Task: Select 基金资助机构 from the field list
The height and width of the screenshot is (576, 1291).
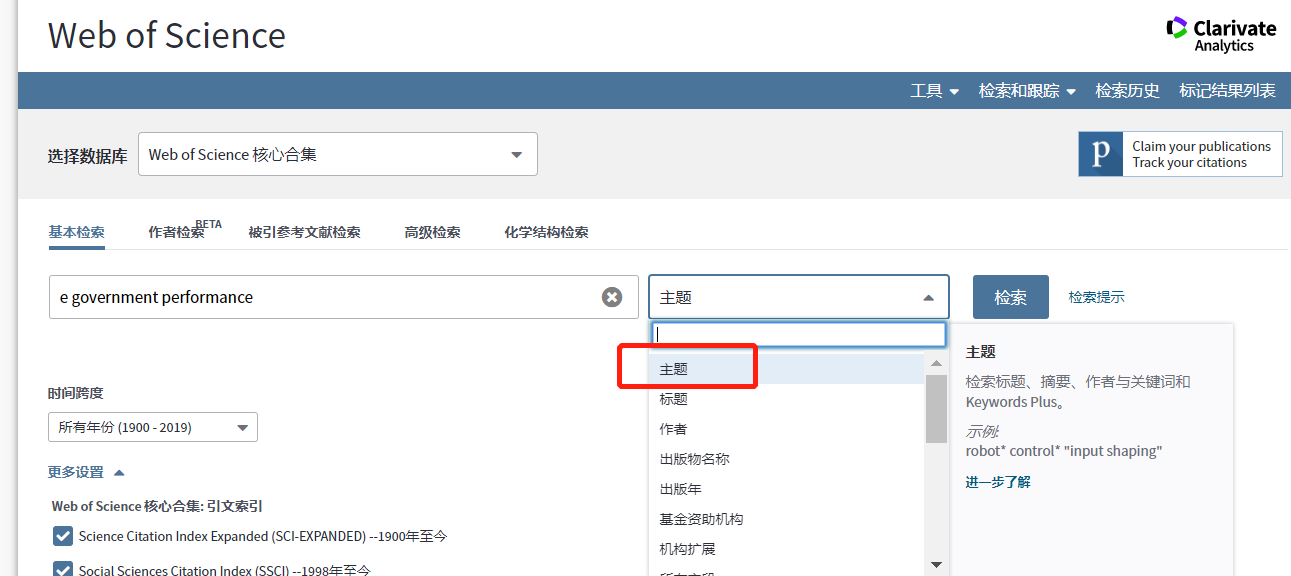Action: pos(787,519)
